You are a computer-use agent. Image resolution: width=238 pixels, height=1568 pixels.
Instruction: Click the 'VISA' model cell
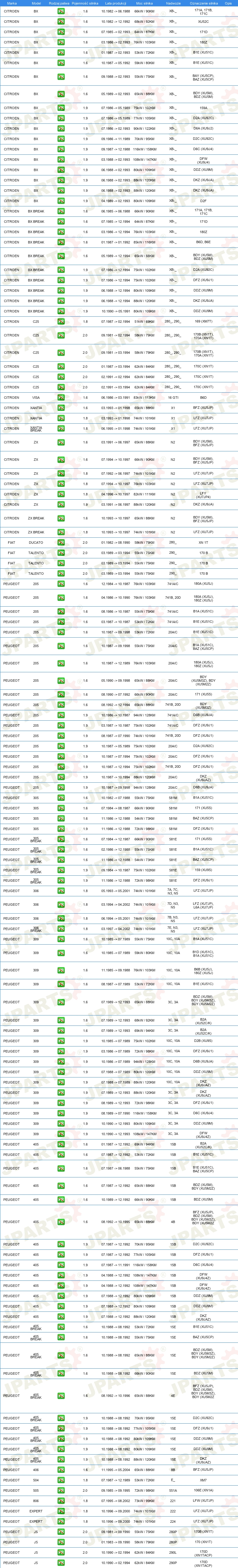(36, 398)
